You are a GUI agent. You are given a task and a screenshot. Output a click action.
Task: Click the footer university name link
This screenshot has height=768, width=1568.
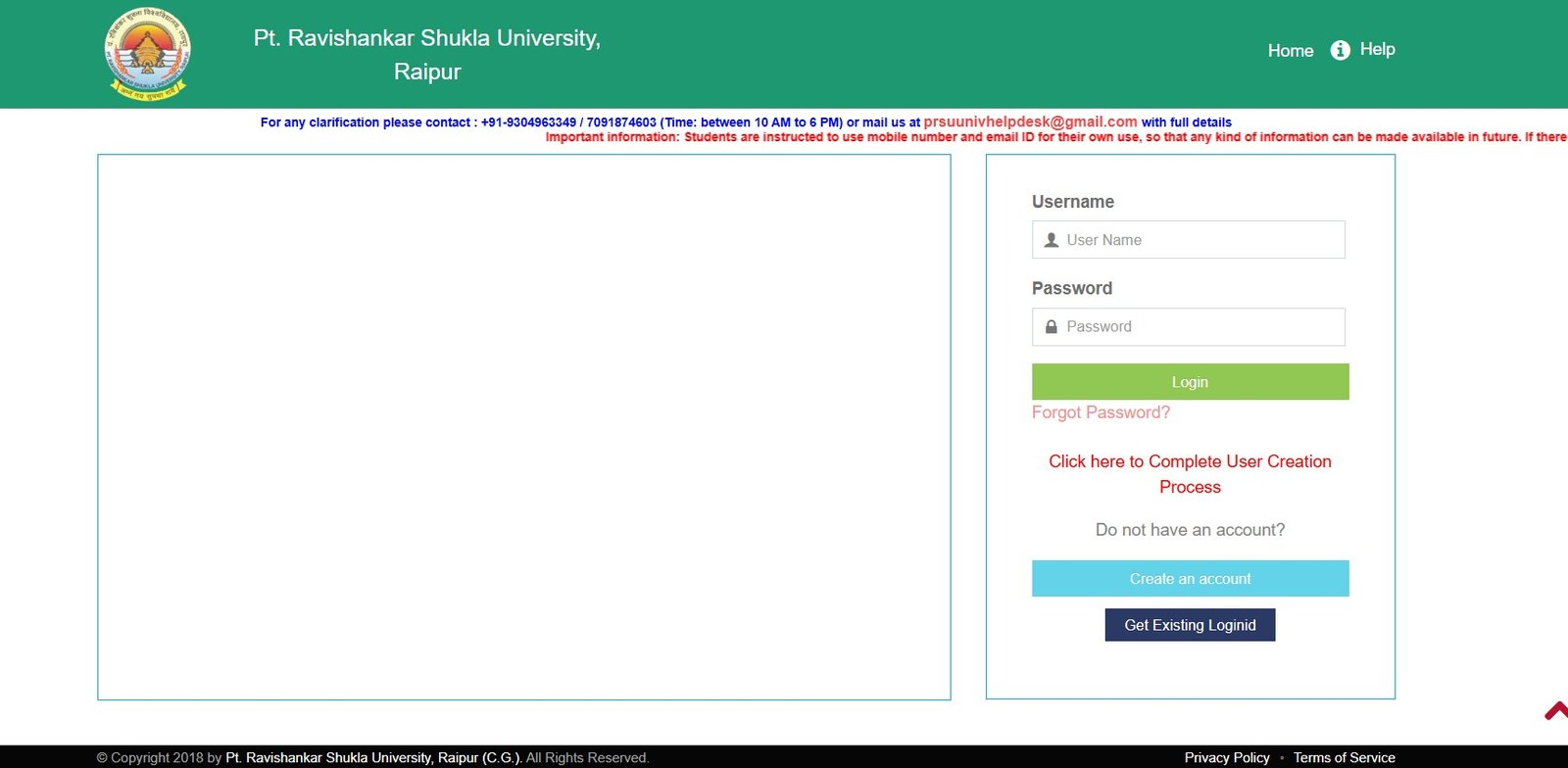click(373, 757)
